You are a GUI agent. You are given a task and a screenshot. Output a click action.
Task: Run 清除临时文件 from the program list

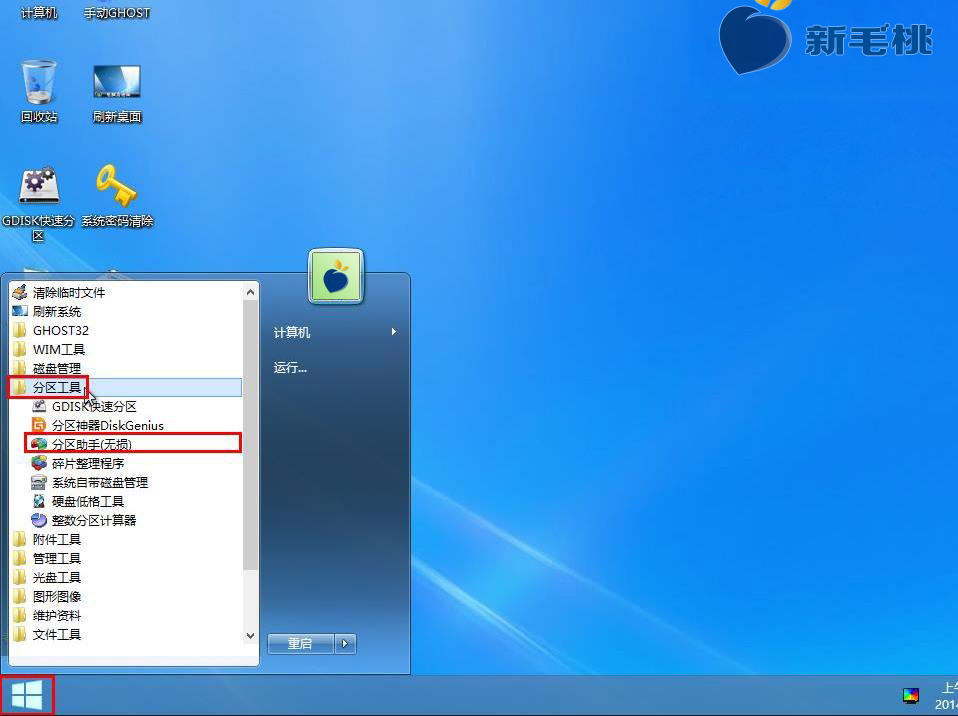click(126, 293)
